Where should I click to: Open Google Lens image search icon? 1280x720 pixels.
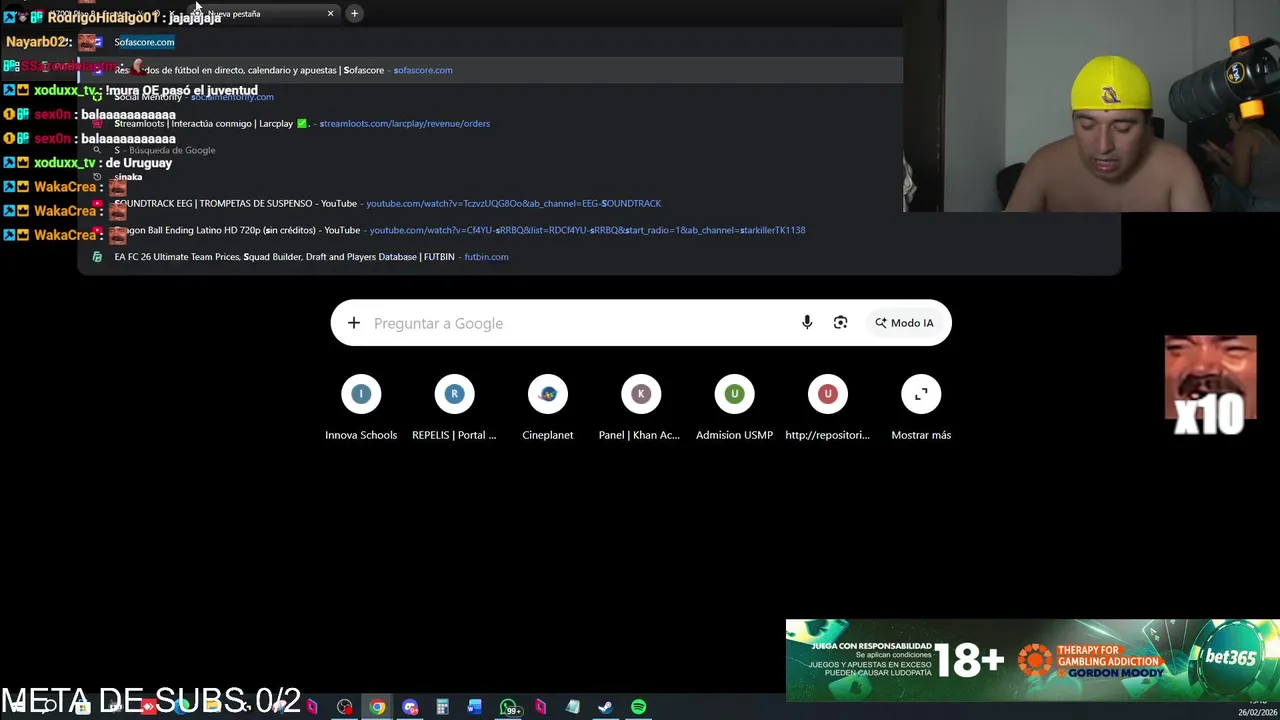840,323
